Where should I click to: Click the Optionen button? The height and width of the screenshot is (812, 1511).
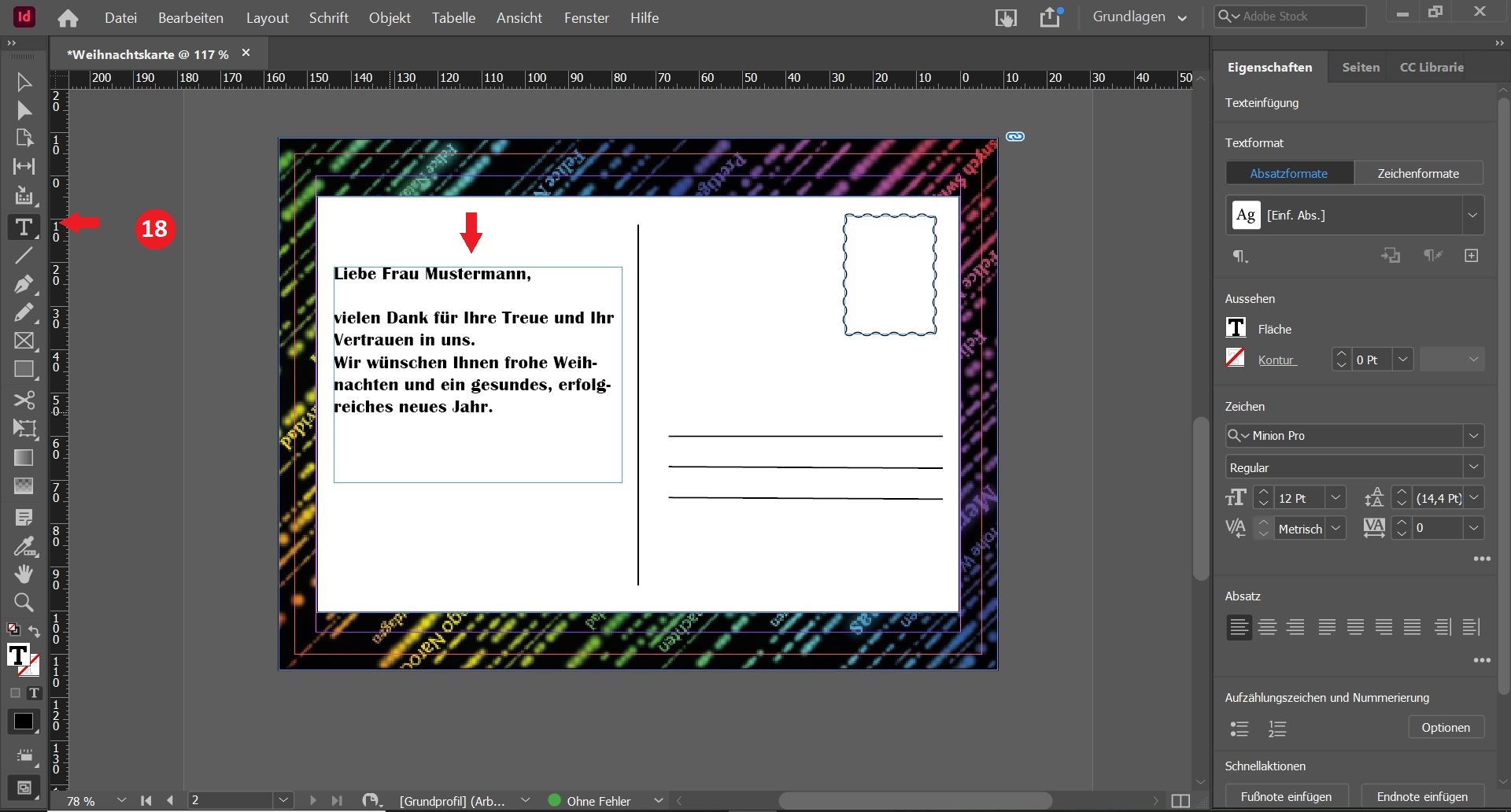click(1445, 728)
